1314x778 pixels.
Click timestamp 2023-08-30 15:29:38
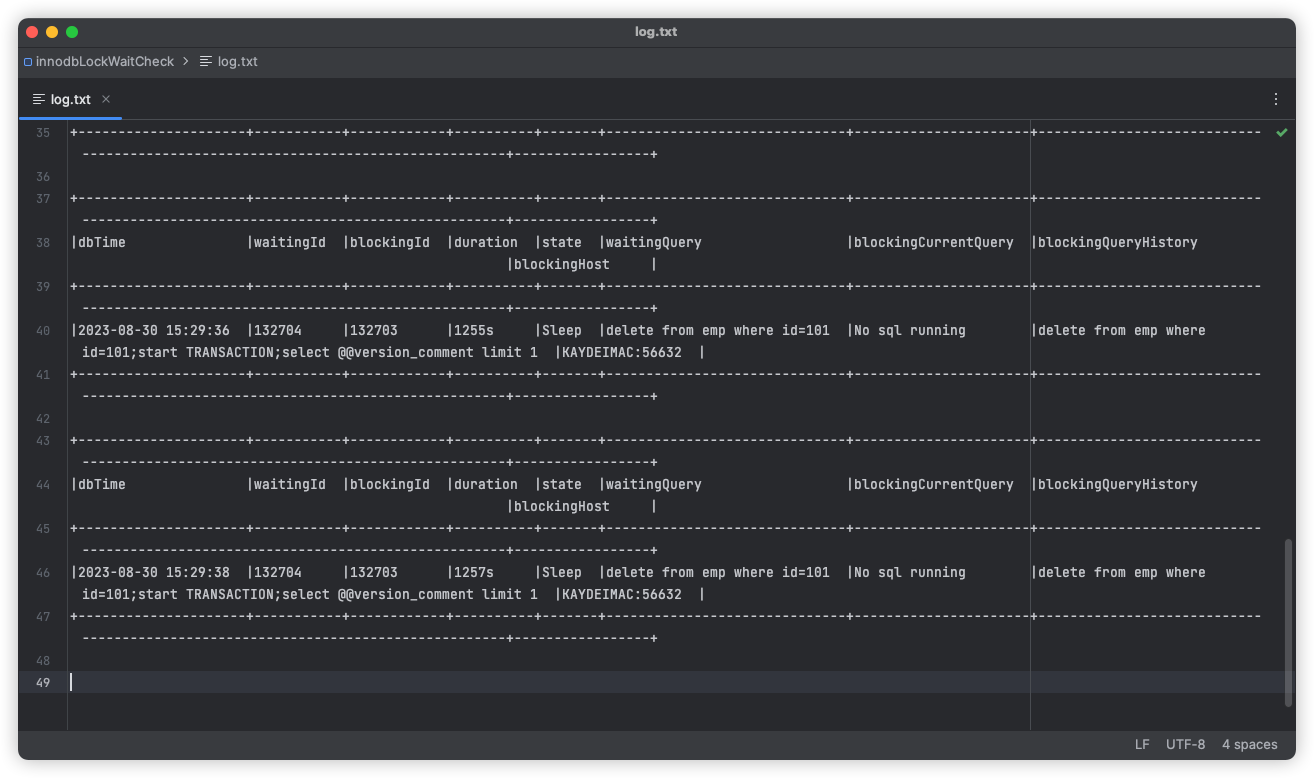[154, 572]
